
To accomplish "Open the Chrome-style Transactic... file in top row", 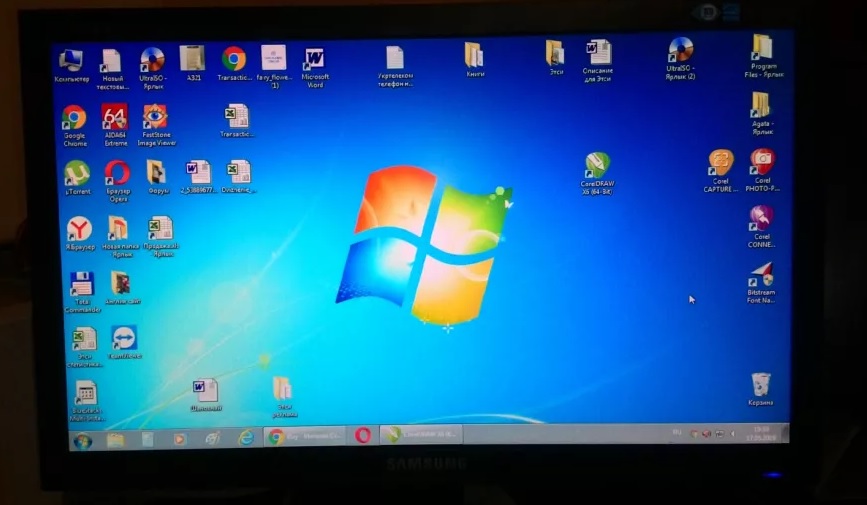I will pyautogui.click(x=234, y=64).
